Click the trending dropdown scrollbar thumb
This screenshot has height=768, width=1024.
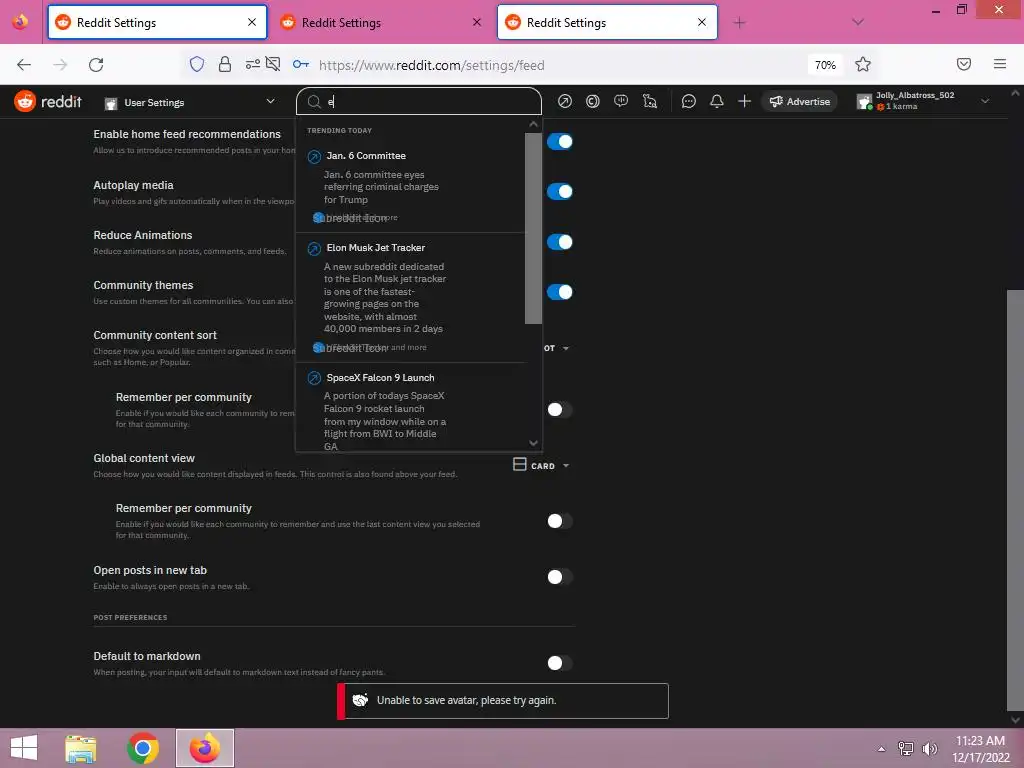(534, 228)
